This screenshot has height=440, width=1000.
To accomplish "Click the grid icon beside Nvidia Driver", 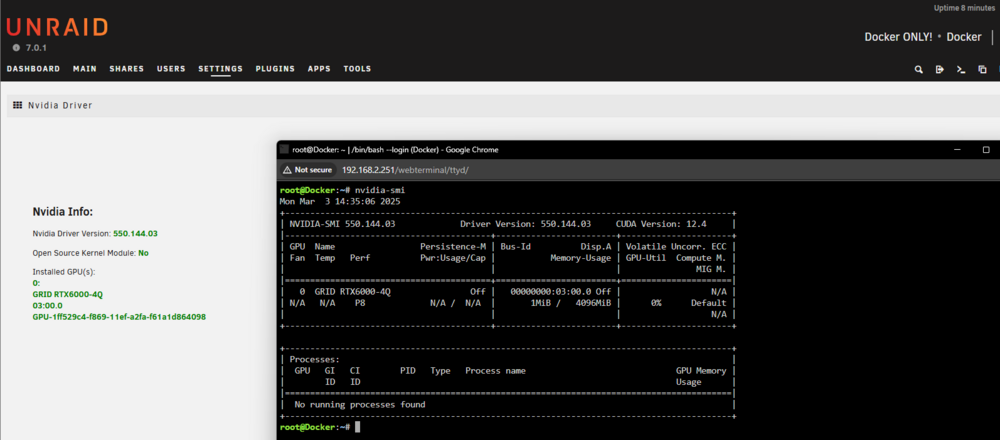I will point(17,105).
